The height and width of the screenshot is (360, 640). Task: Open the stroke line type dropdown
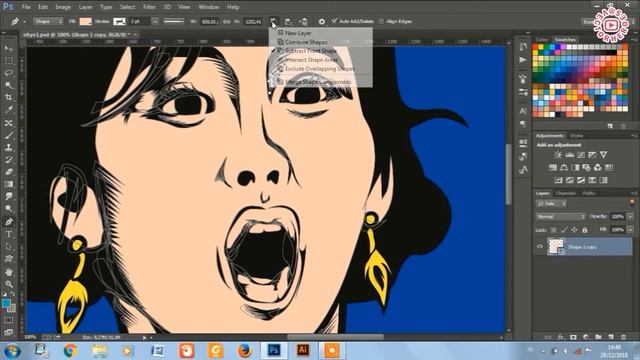[174, 21]
